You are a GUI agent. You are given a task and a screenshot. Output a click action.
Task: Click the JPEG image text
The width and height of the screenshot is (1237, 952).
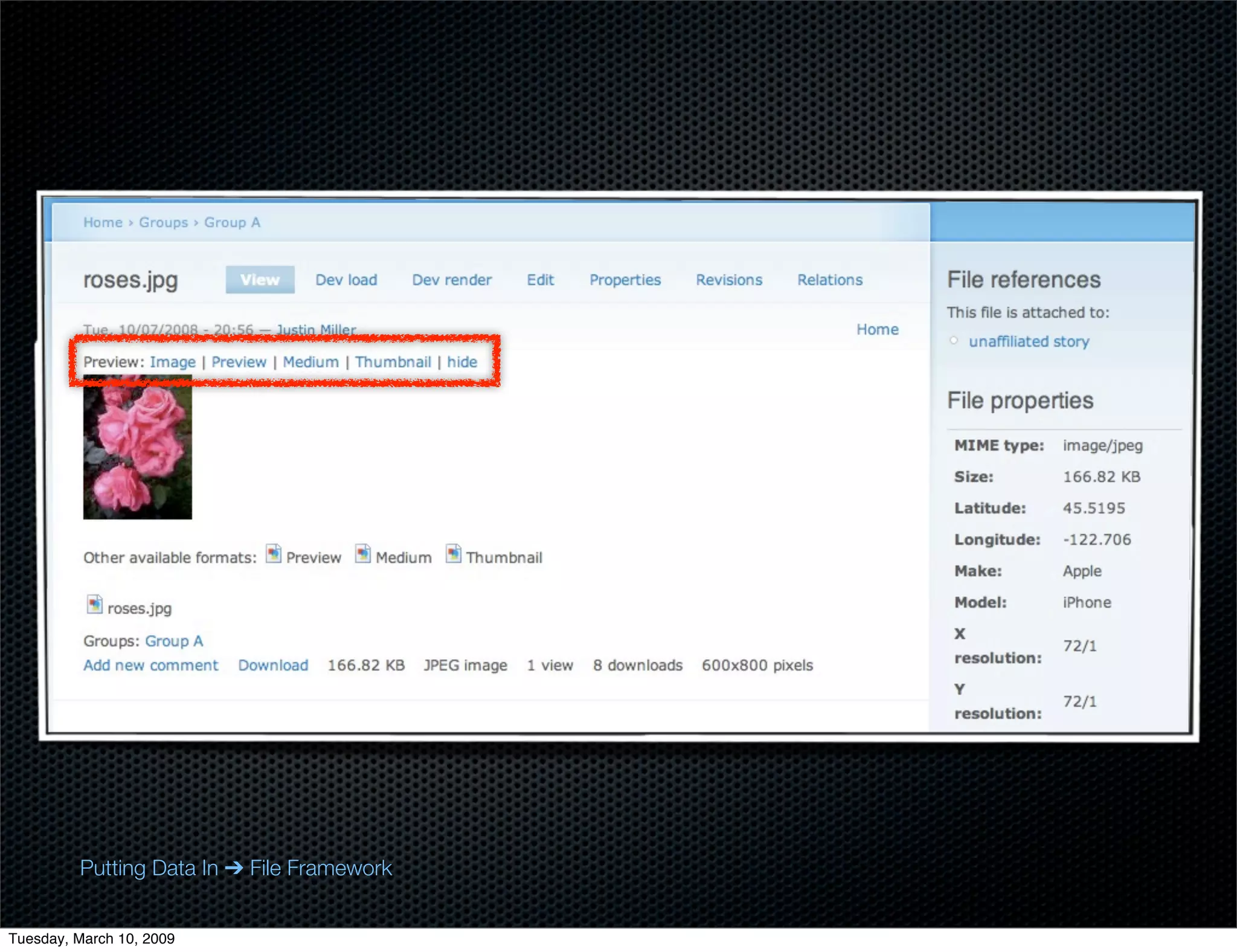[x=465, y=666]
